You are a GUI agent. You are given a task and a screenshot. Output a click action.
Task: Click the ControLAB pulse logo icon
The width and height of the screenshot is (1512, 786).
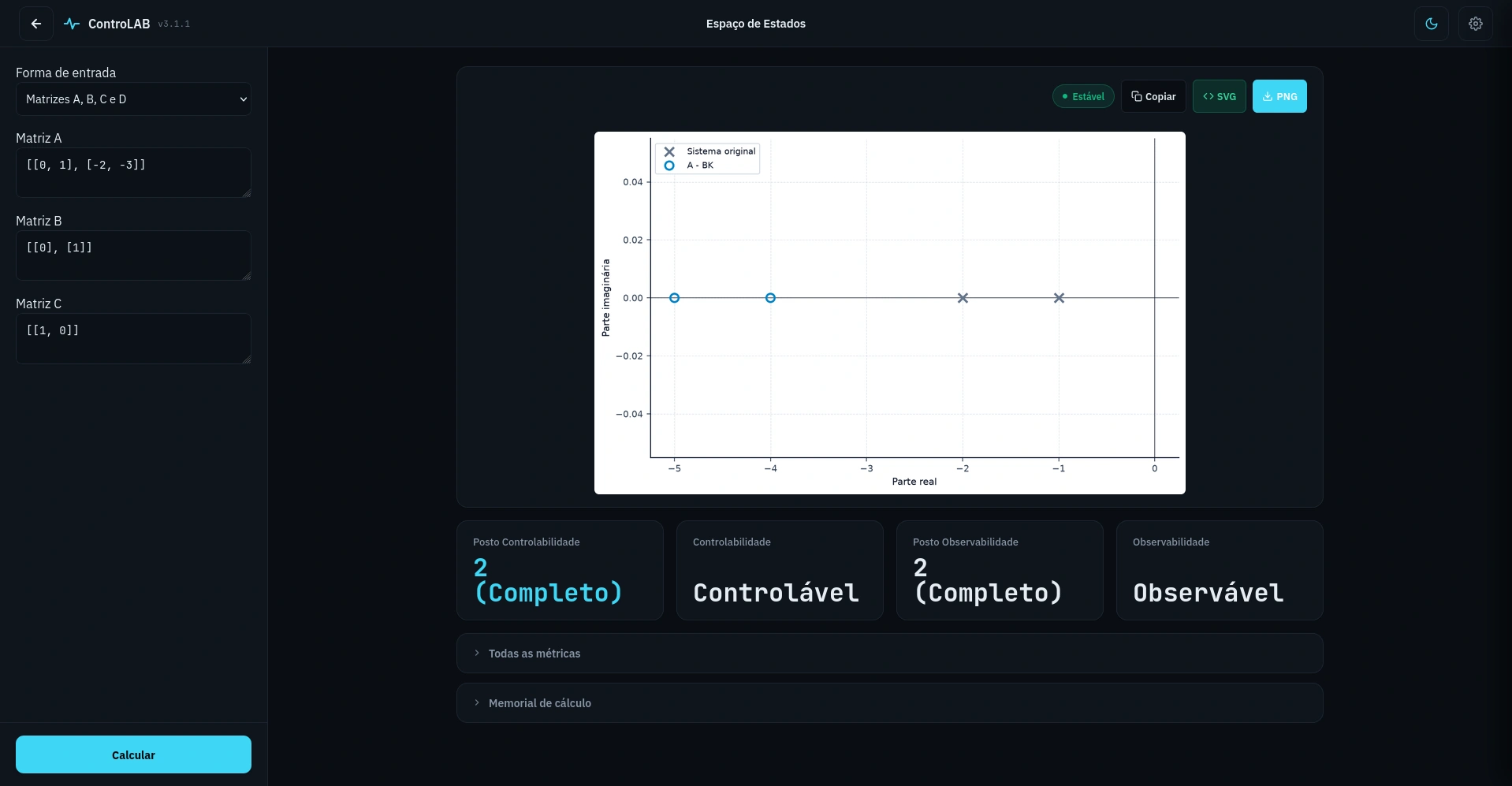(72, 24)
